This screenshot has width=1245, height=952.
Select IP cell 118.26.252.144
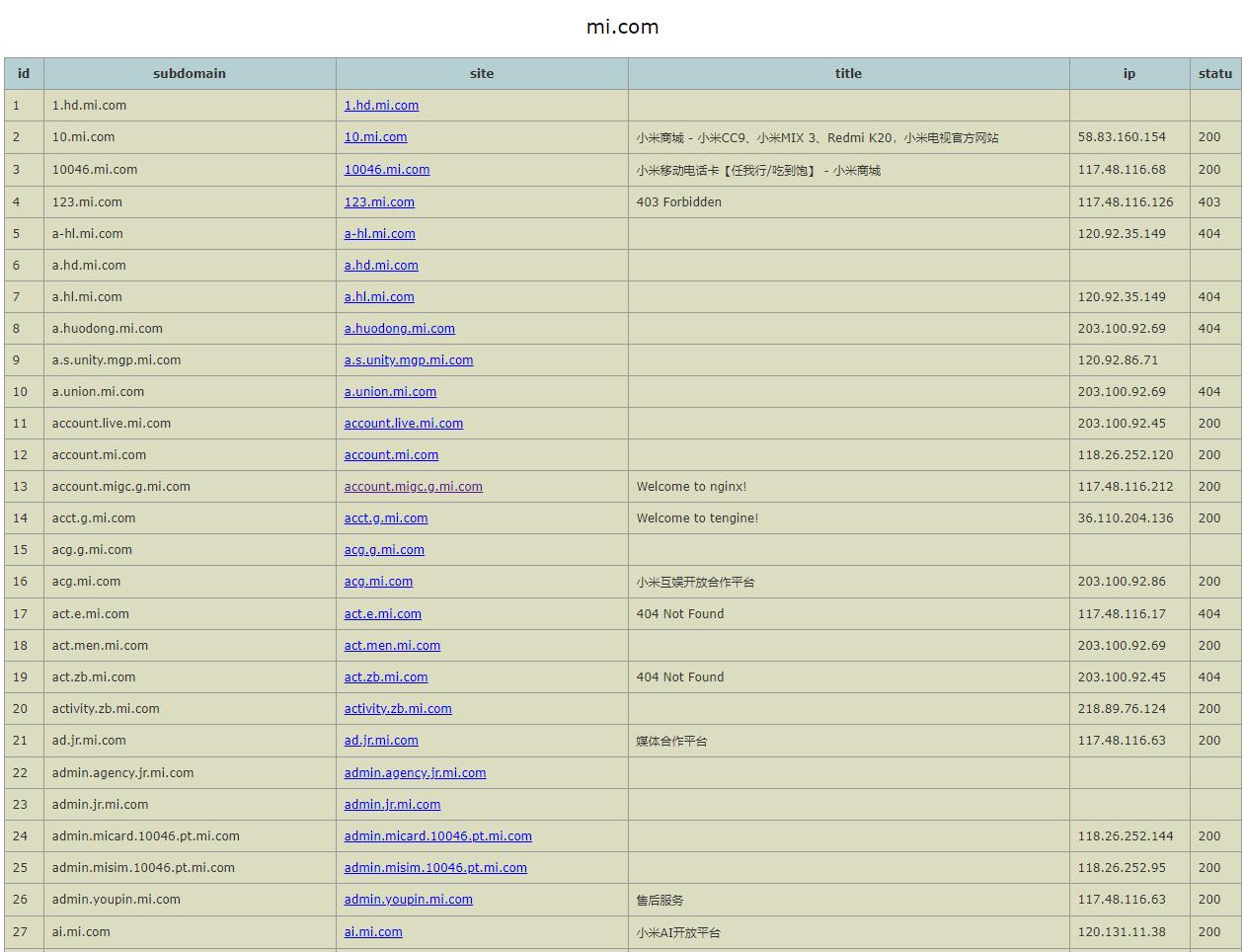pyautogui.click(x=1129, y=835)
